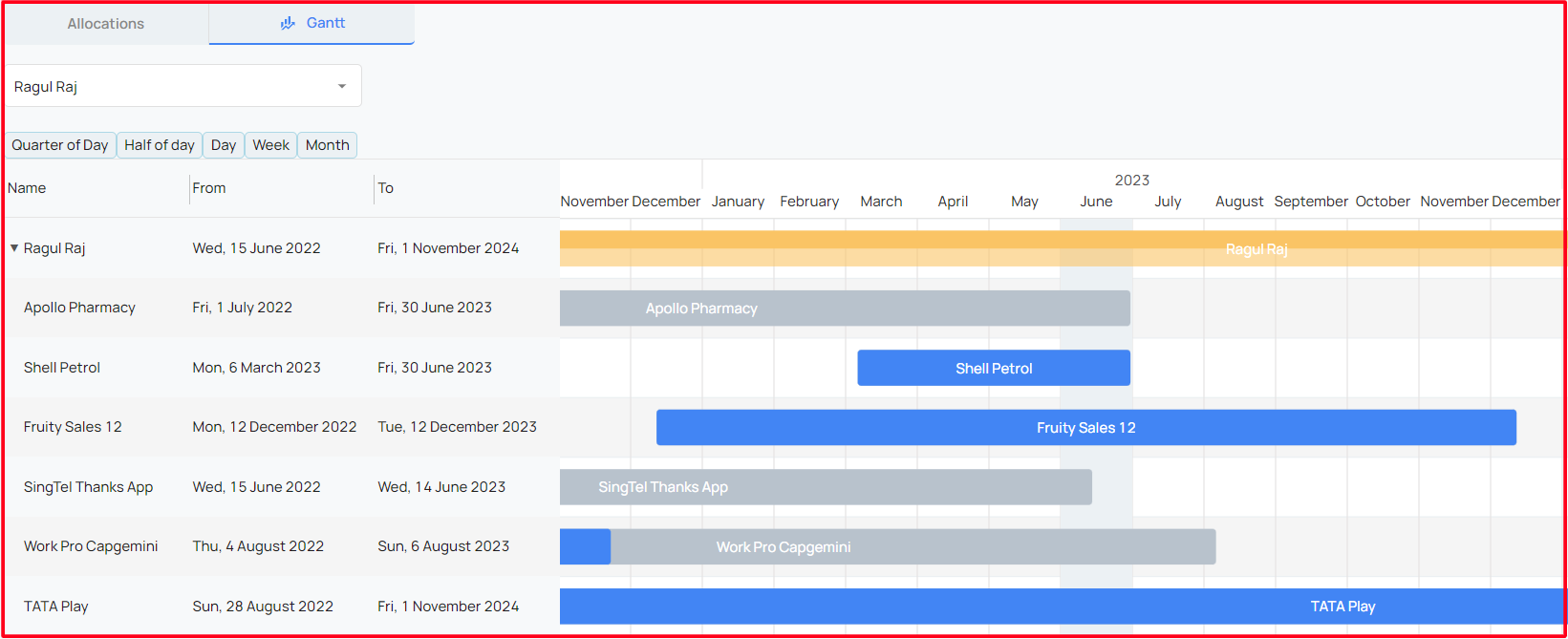Click the SingTel Thanks App Gantt bar
Image resolution: width=1568 pixels, height=639 pixels.
tap(826, 487)
